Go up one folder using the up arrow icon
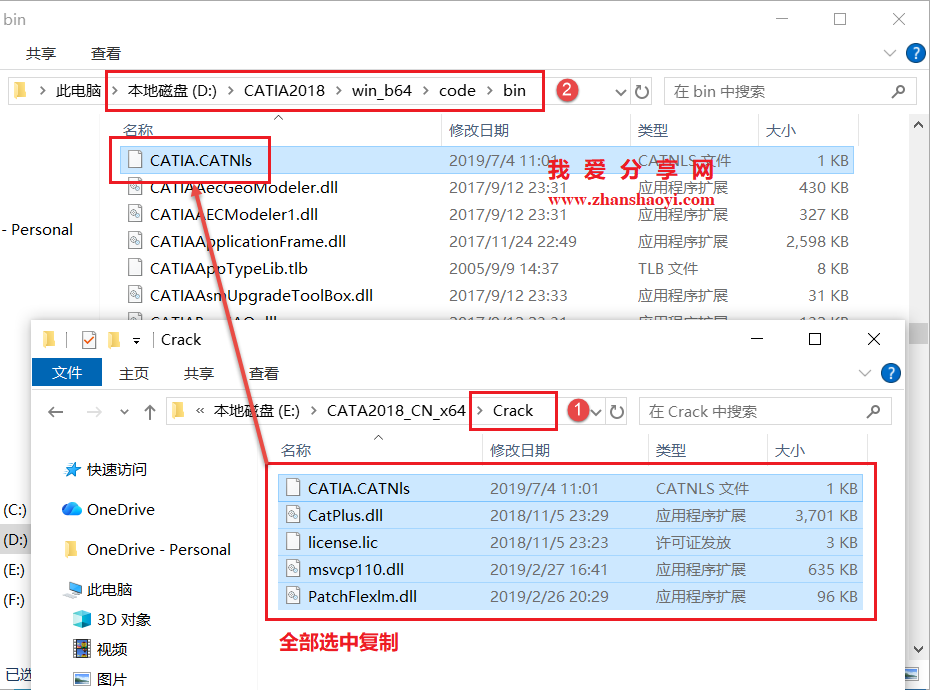Image resolution: width=930 pixels, height=690 pixels. (x=150, y=410)
